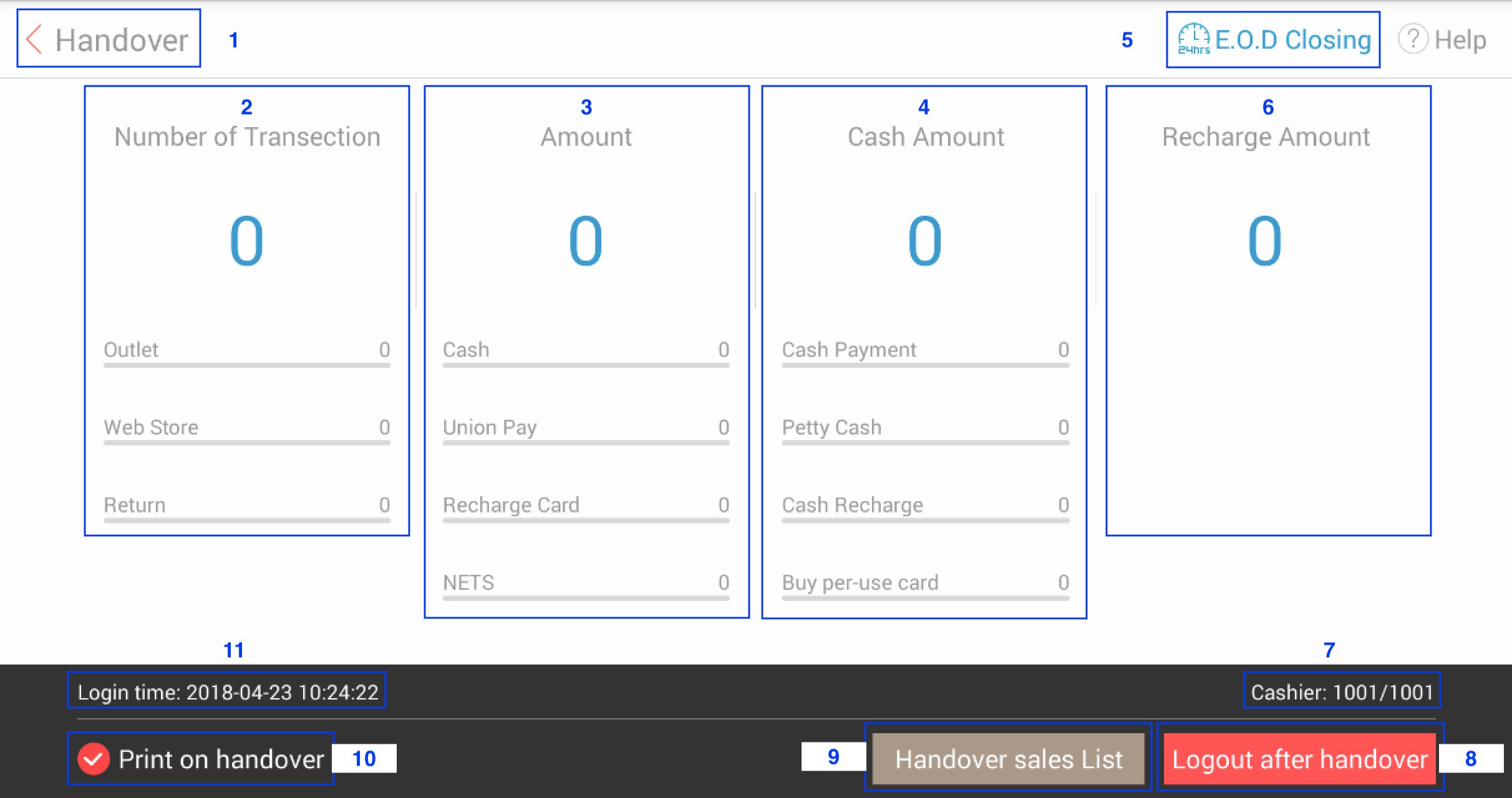Select the Web Store row
Viewport: 1512px width, 798px height.
[x=246, y=428]
